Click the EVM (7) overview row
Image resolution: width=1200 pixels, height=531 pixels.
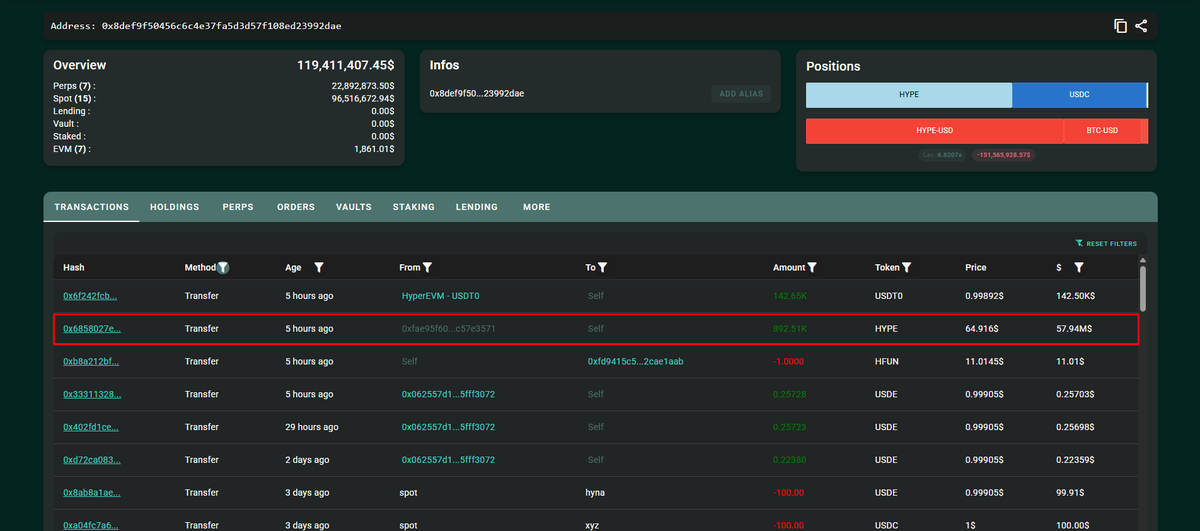tap(224, 149)
